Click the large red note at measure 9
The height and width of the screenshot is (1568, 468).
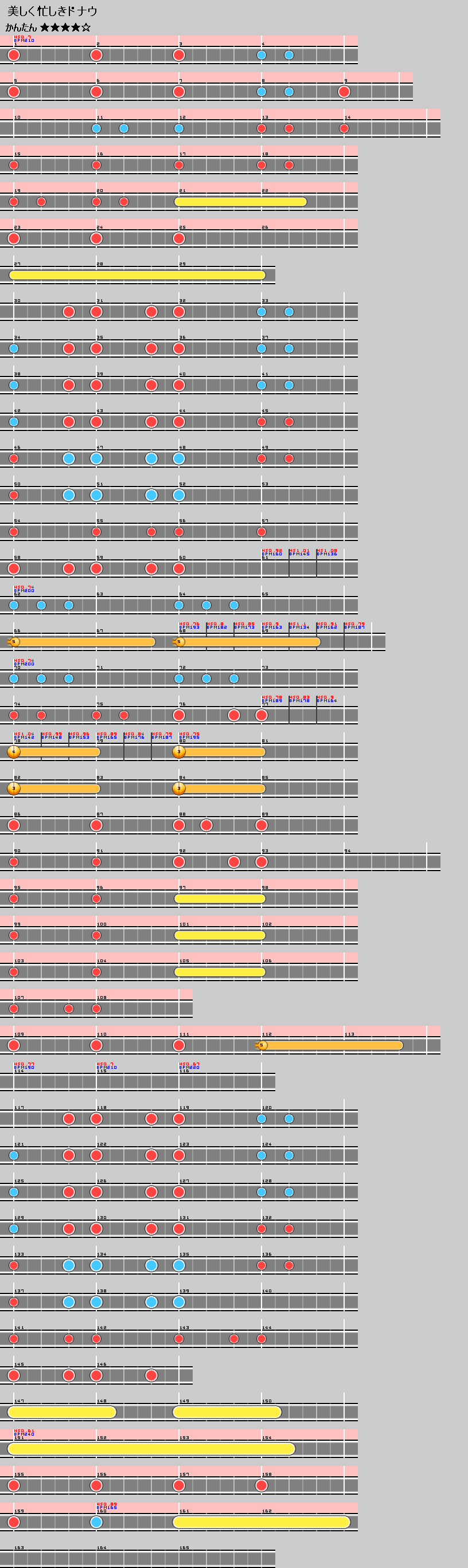tap(344, 92)
